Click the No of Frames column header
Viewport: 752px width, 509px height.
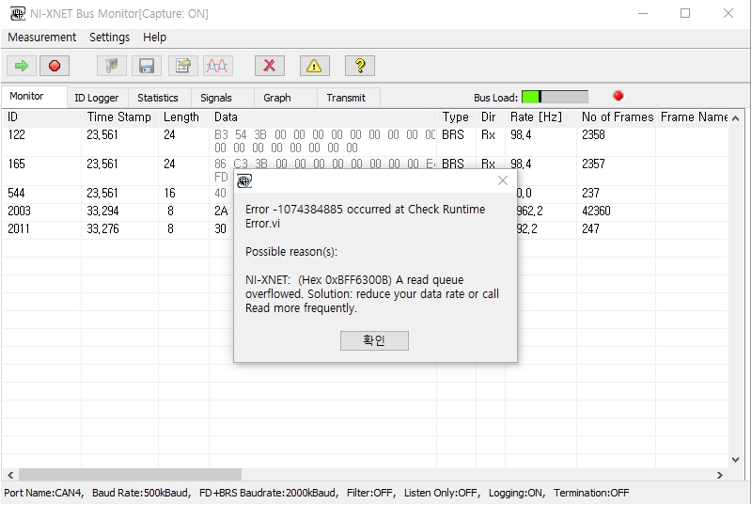coord(616,117)
